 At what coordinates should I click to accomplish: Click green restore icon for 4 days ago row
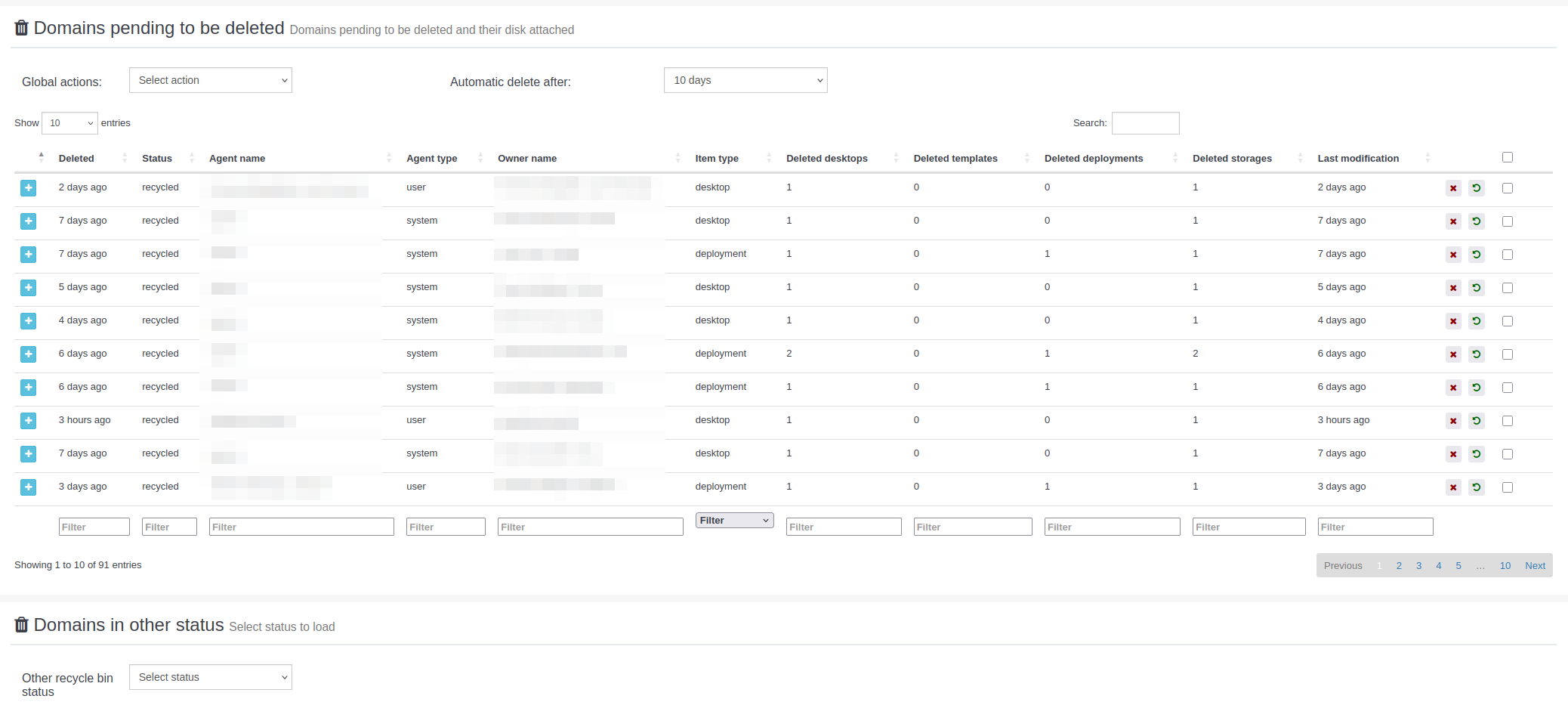[1476, 321]
